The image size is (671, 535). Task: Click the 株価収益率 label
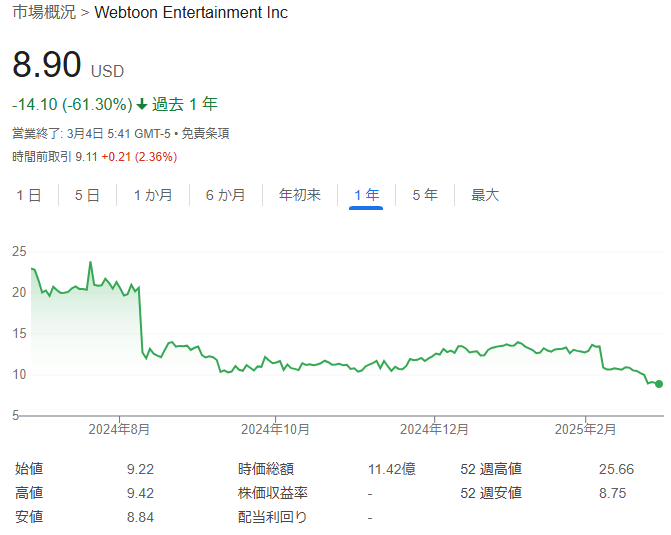point(273,493)
